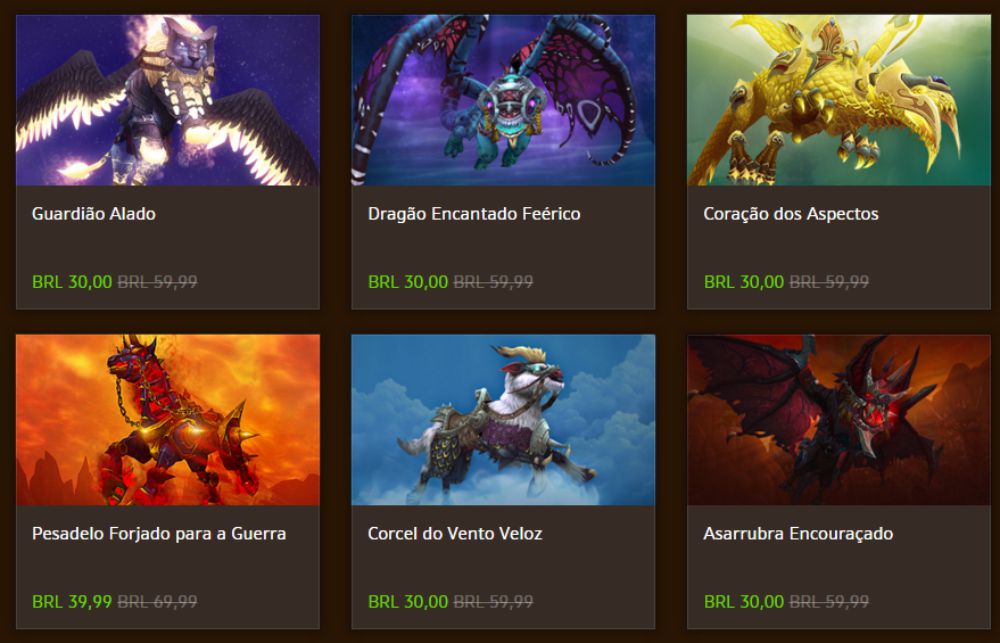Screen dimensions: 1000x643
Task: Open the Corcel do Vento Veloz image
Action: (x=503, y=420)
